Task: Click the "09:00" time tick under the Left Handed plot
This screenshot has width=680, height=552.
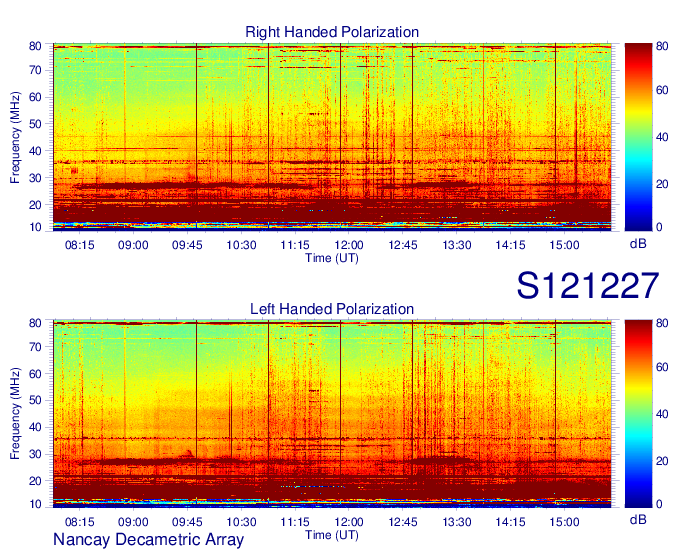Action: [133, 522]
